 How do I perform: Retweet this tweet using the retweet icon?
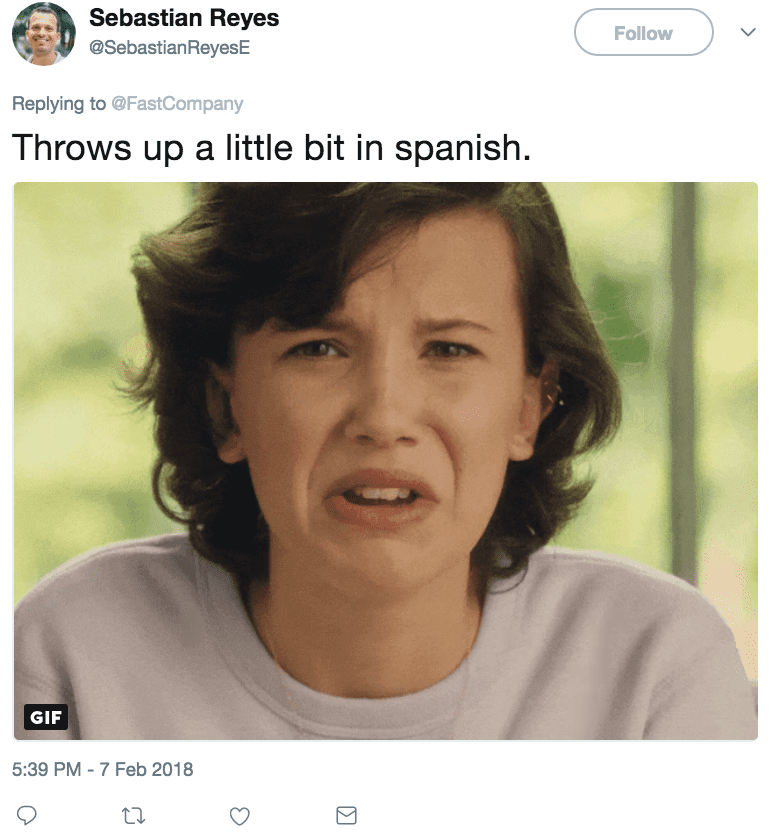tap(133, 815)
